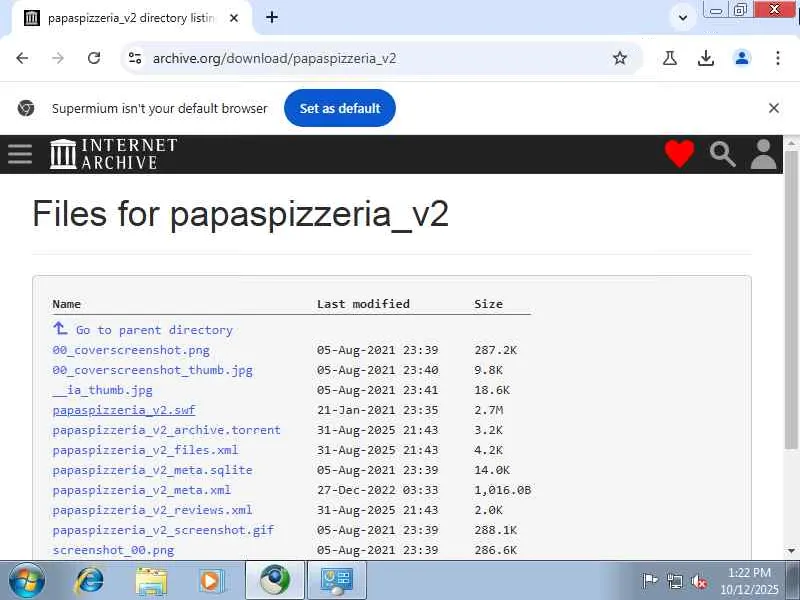Click the red donate heart icon

[679, 154]
